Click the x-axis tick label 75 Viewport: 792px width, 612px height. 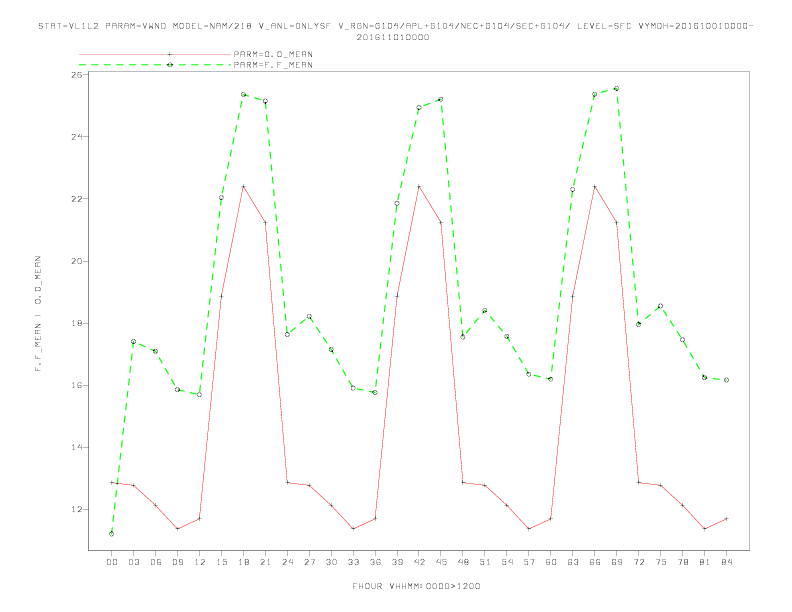click(x=661, y=562)
